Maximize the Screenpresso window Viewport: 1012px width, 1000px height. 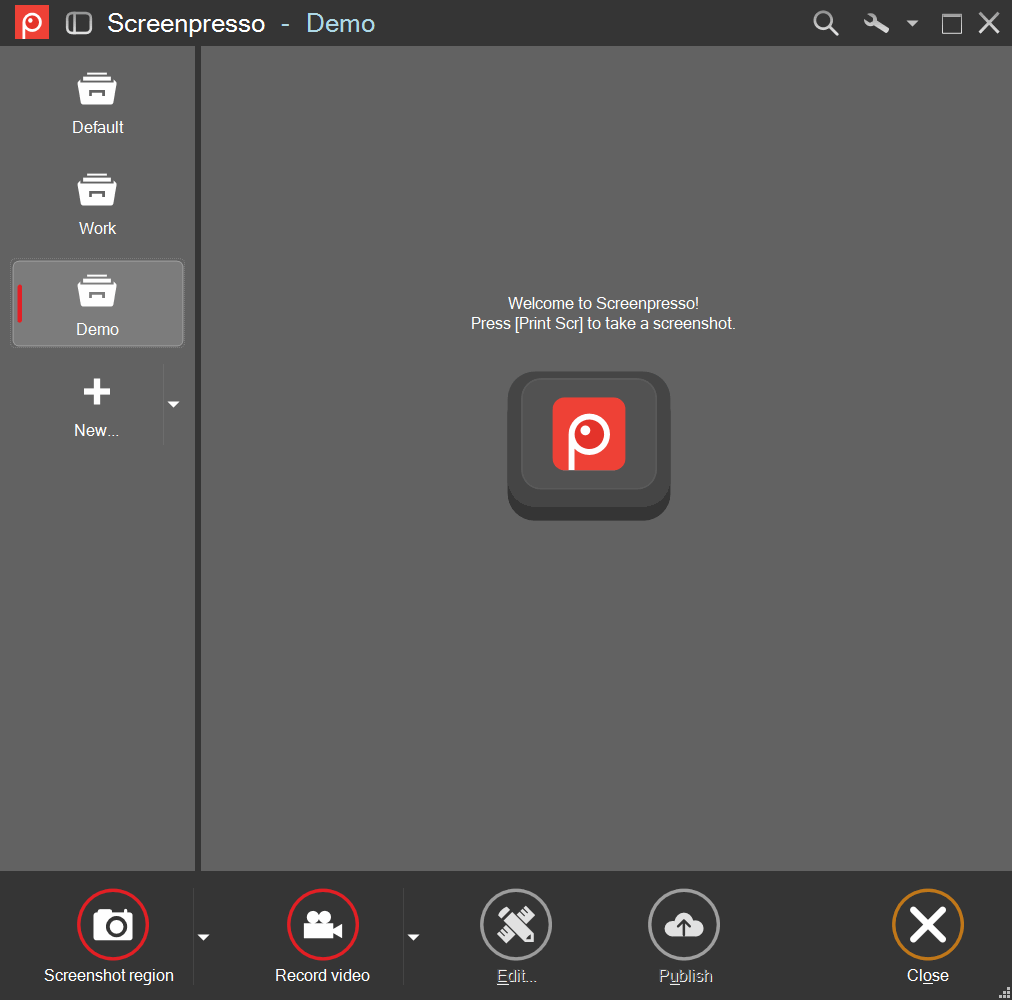click(x=951, y=24)
